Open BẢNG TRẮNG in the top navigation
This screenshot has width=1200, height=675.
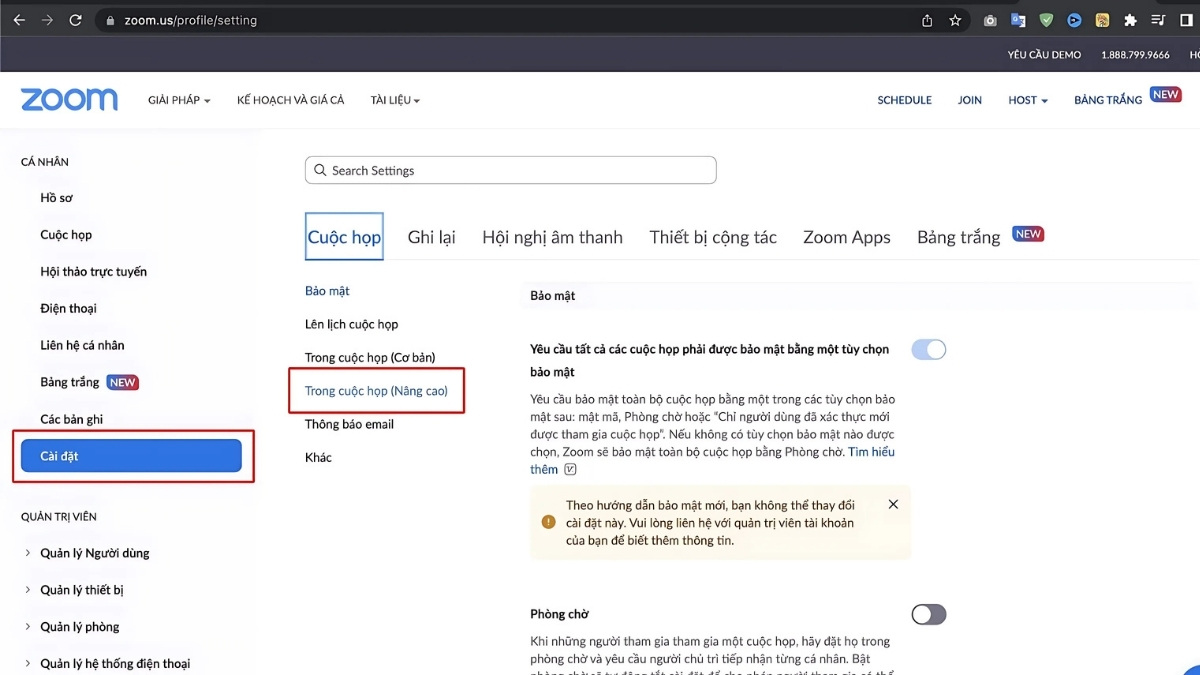(1108, 100)
